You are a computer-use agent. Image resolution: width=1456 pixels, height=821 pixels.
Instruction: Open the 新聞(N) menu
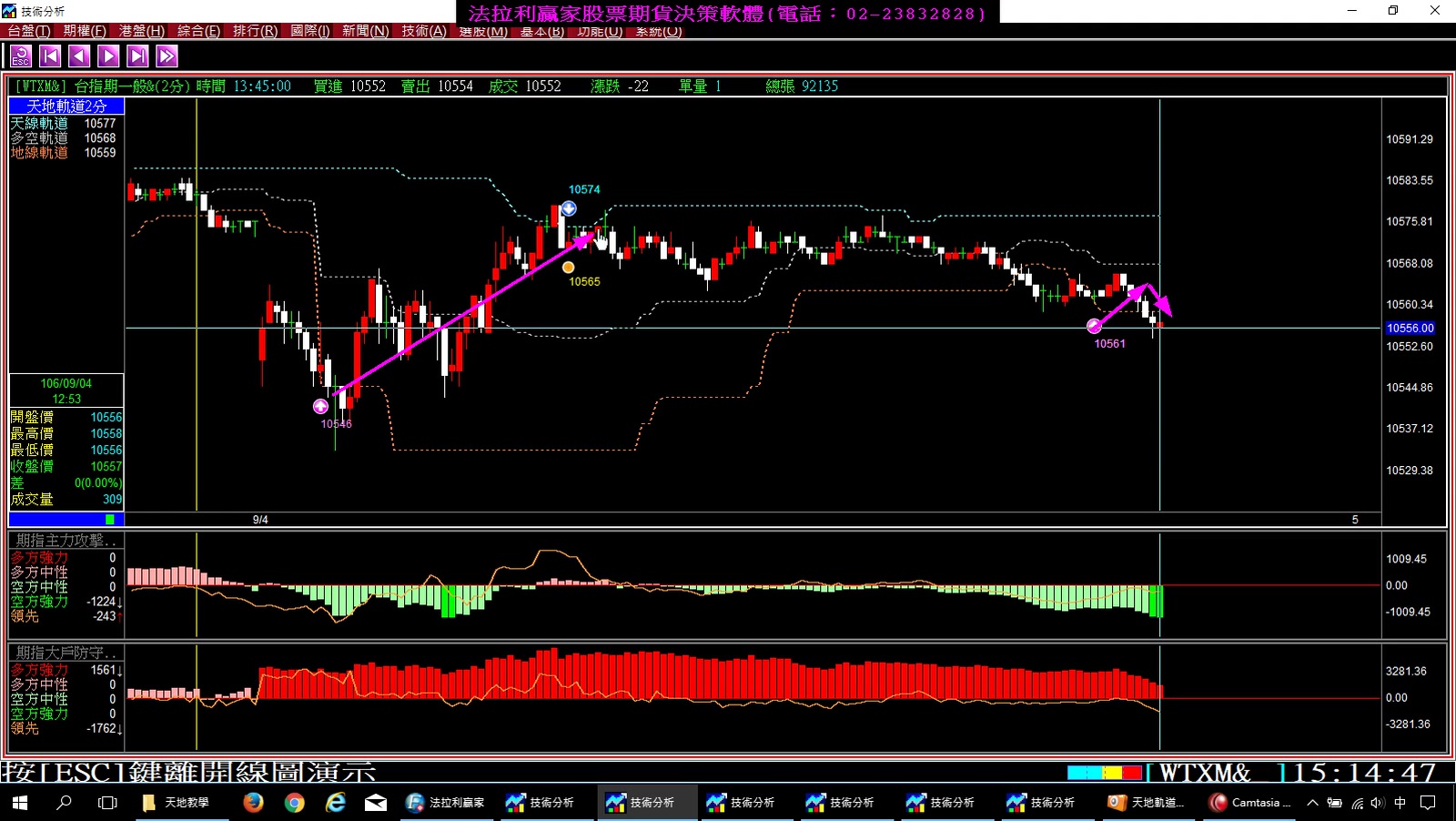(365, 31)
